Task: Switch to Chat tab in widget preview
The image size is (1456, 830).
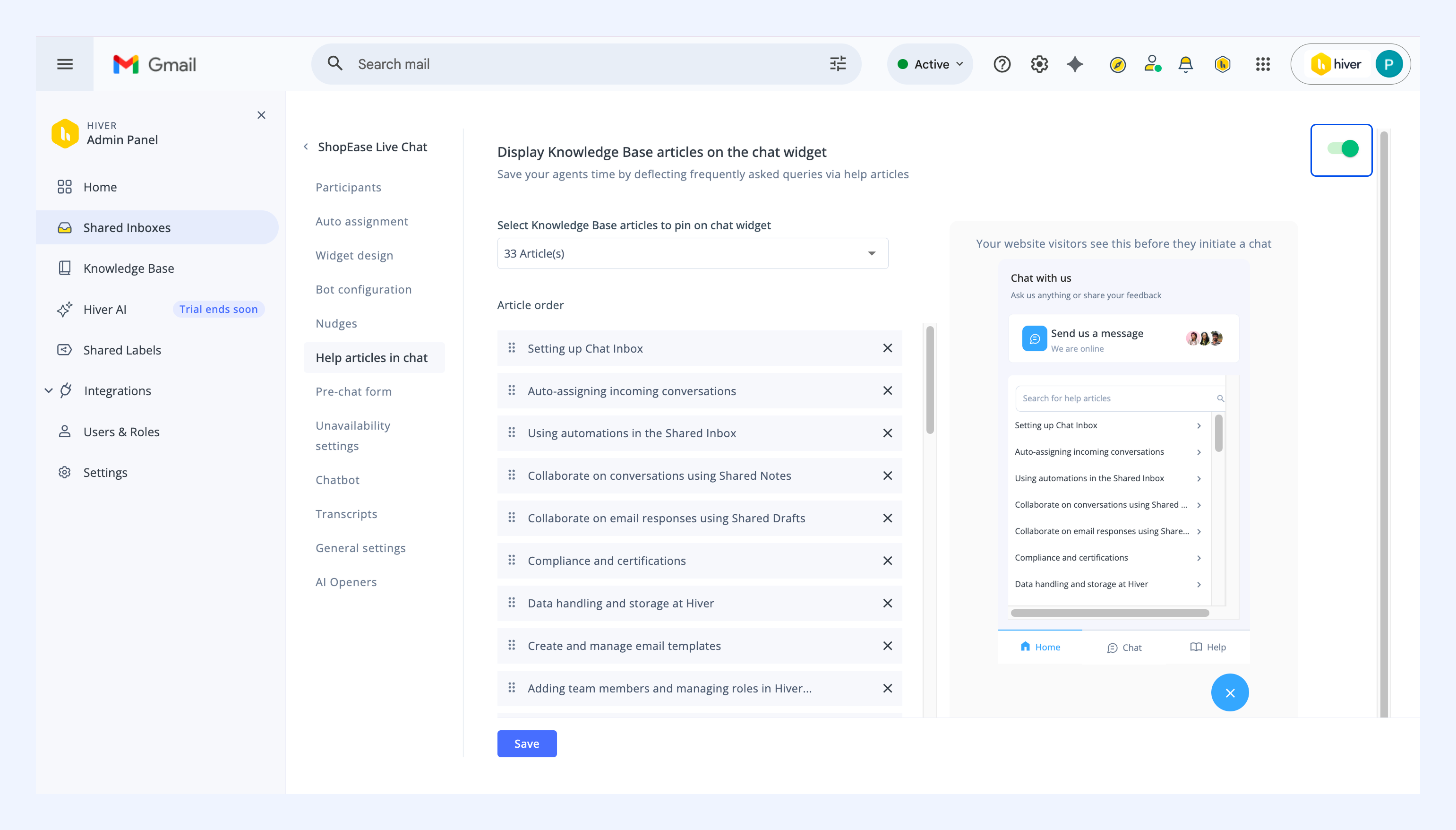Action: 1124,648
